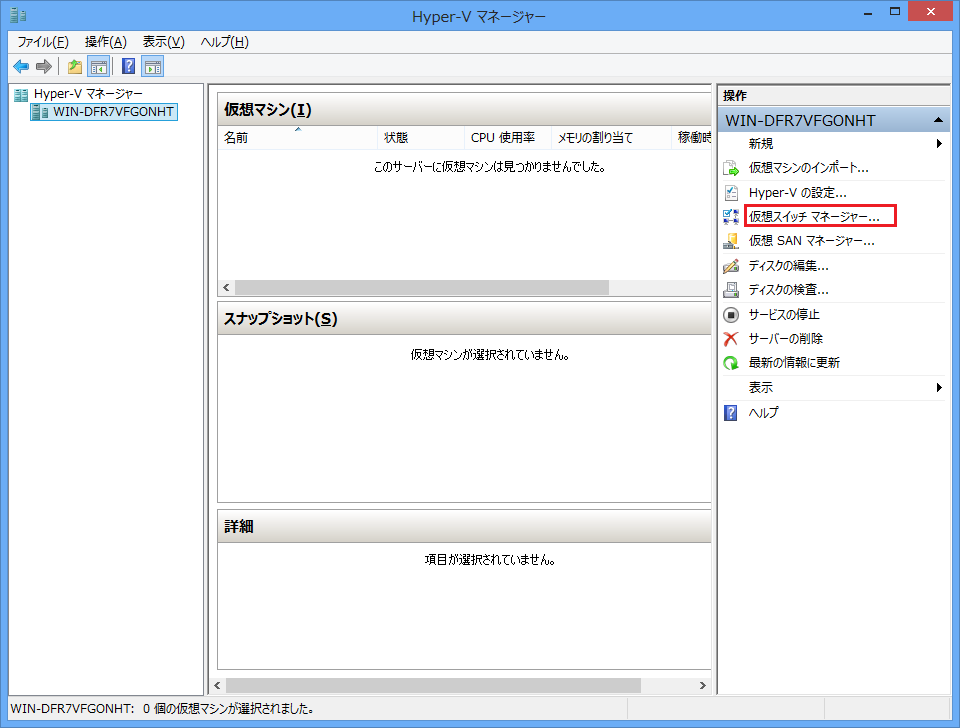Click the Hyper-V マネージャー tree root icon
The height and width of the screenshot is (728, 960).
(x=21, y=94)
